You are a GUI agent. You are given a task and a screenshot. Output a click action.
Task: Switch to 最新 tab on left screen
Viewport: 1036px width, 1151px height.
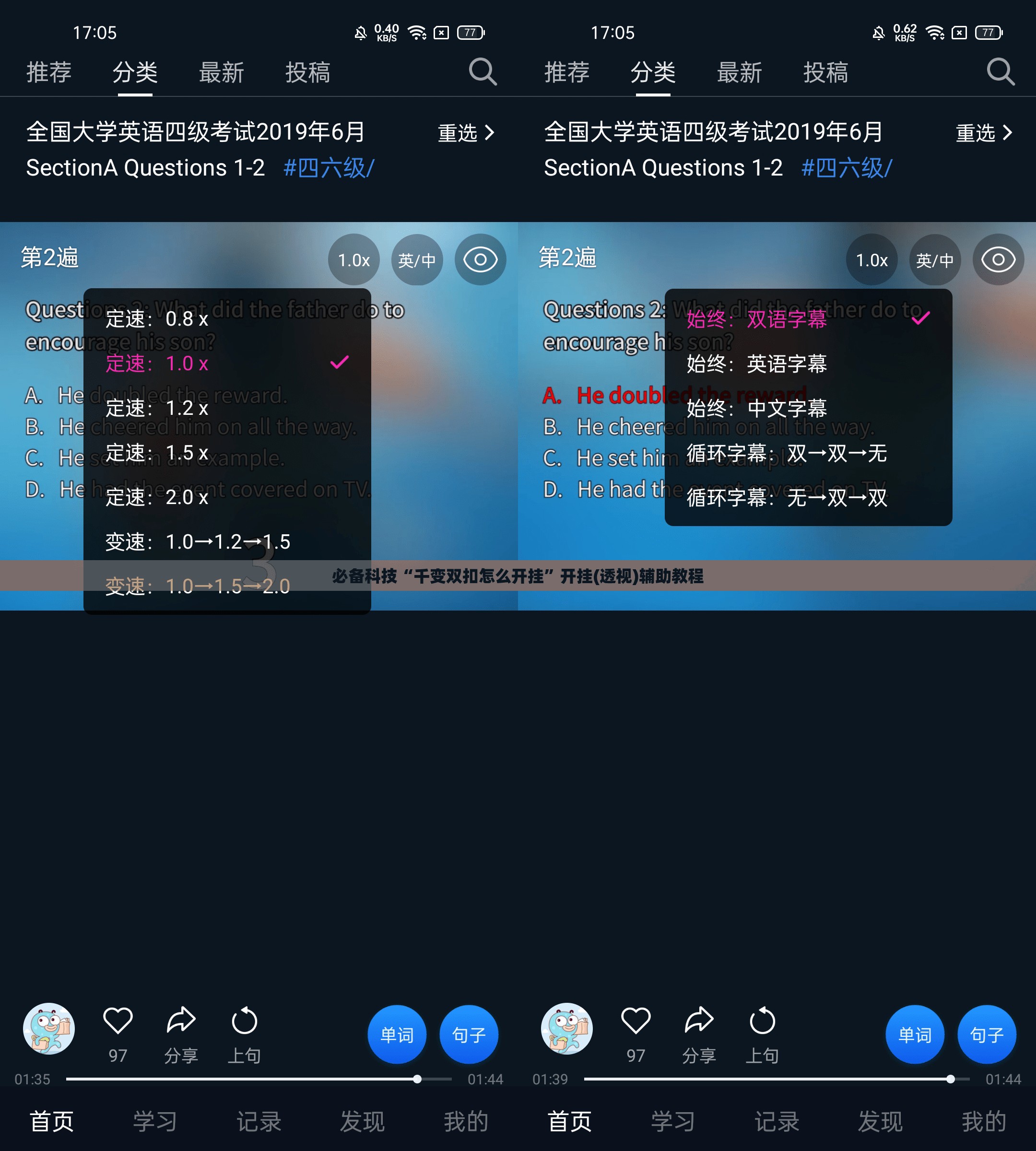pos(222,72)
